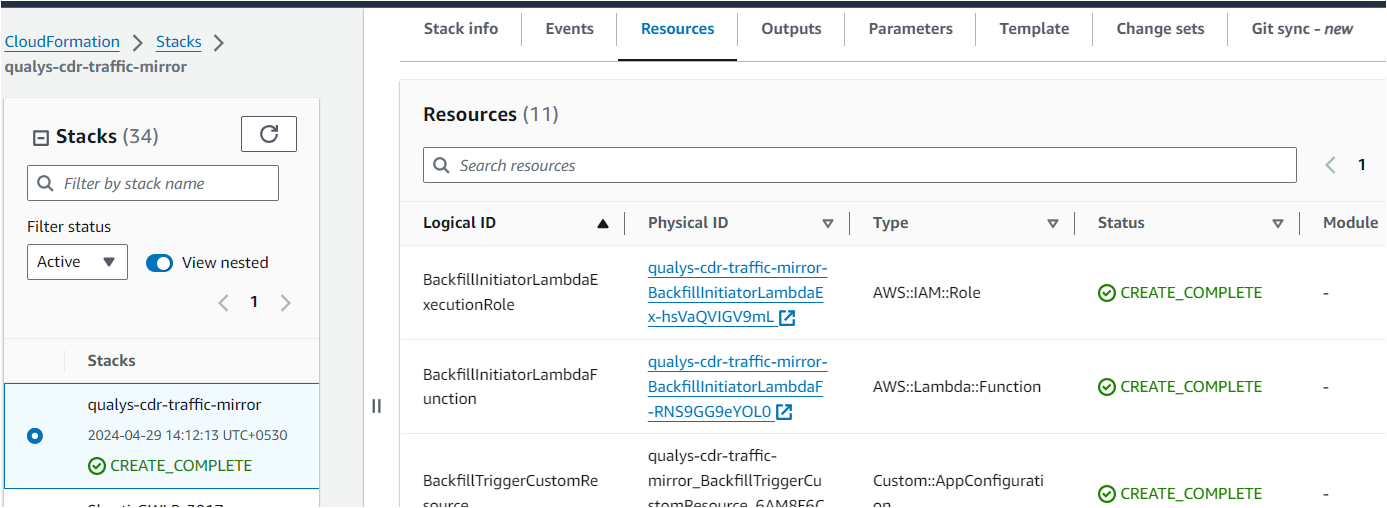Image resolution: width=1387 pixels, height=508 pixels.
Task: Click the Physical ID column header
Action: click(688, 223)
